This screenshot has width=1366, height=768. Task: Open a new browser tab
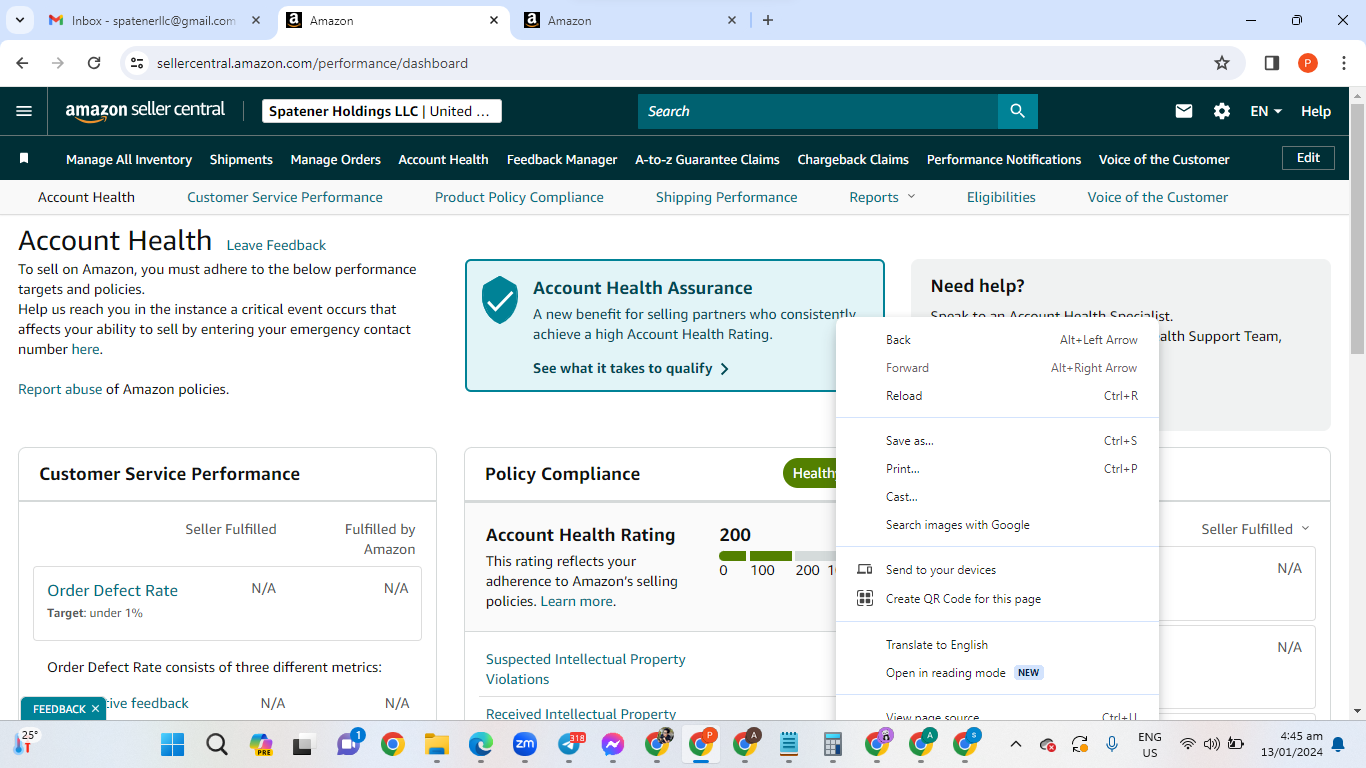tap(768, 20)
